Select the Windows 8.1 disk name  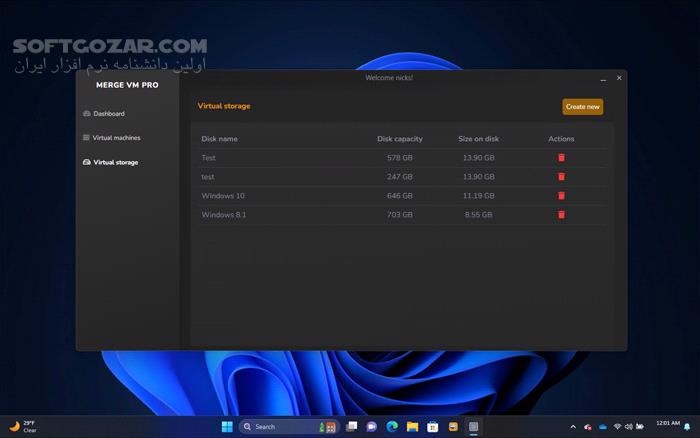[224, 215]
